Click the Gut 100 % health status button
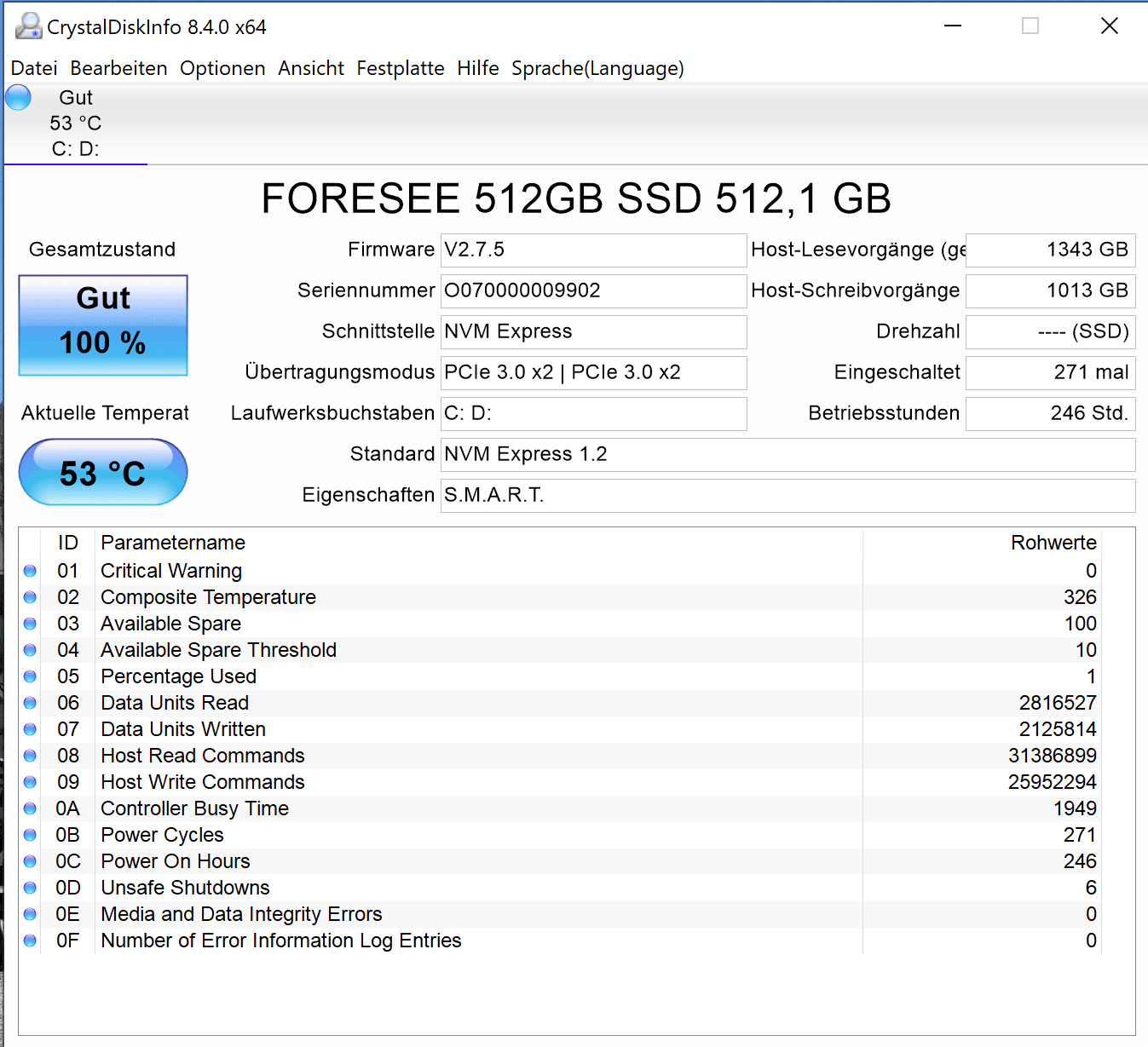1148x1047 pixels. [103, 325]
